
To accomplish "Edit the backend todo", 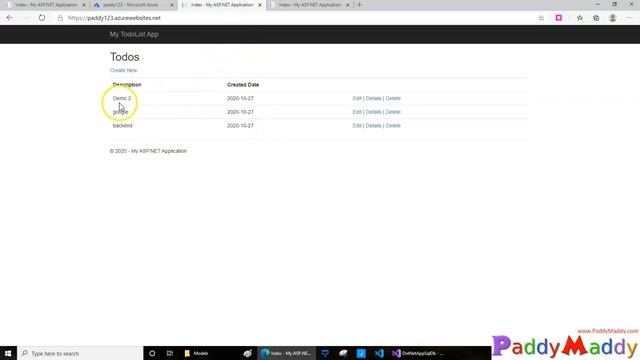I will coord(357,126).
